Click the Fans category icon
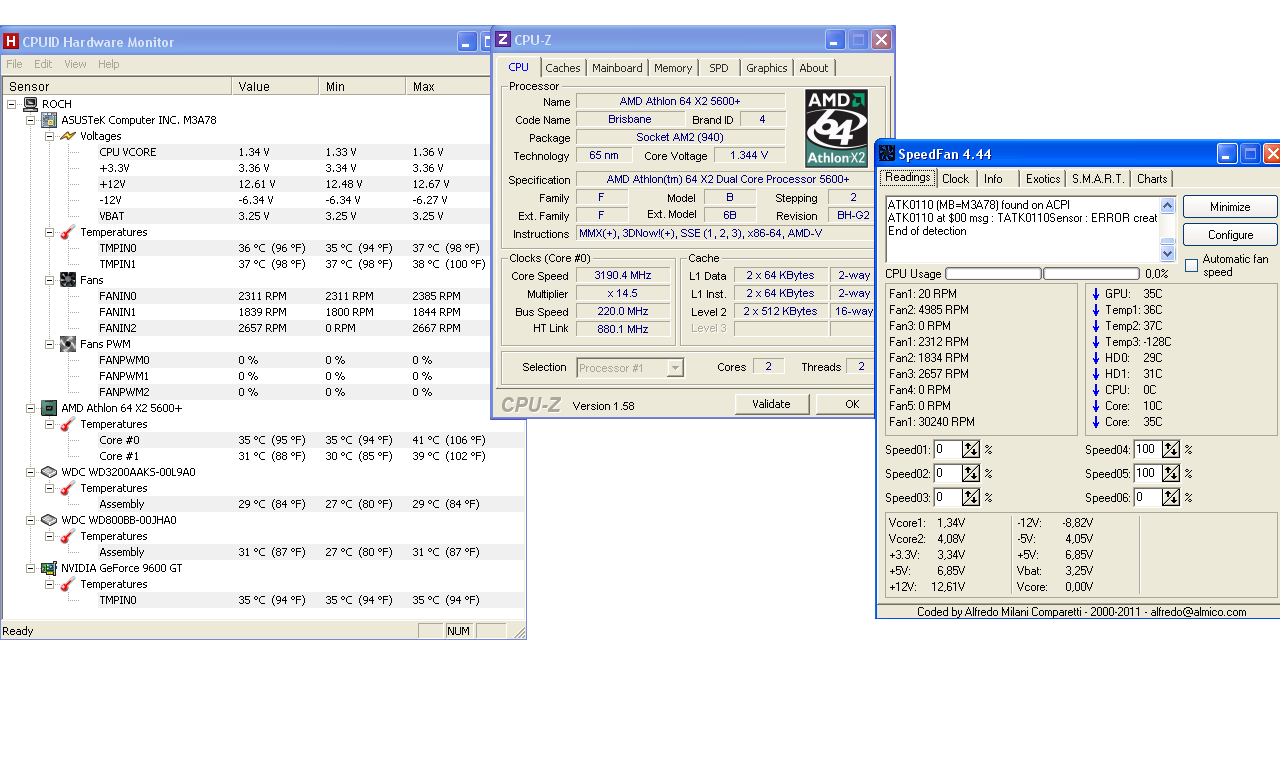The width and height of the screenshot is (1280, 768). coord(68,280)
